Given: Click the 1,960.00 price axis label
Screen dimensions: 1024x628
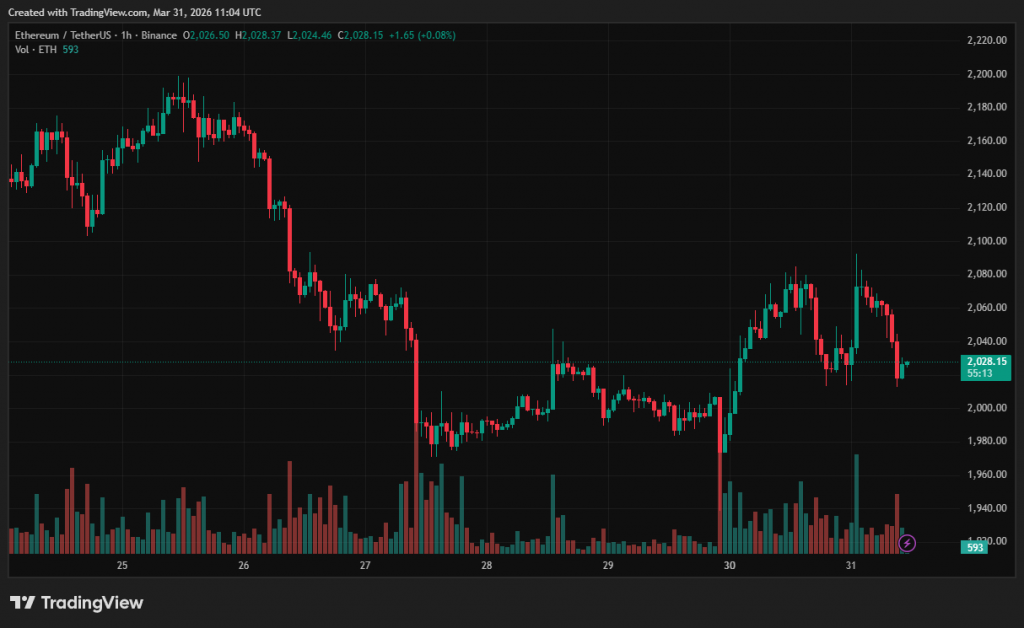Looking at the screenshot, I should coord(985,474).
